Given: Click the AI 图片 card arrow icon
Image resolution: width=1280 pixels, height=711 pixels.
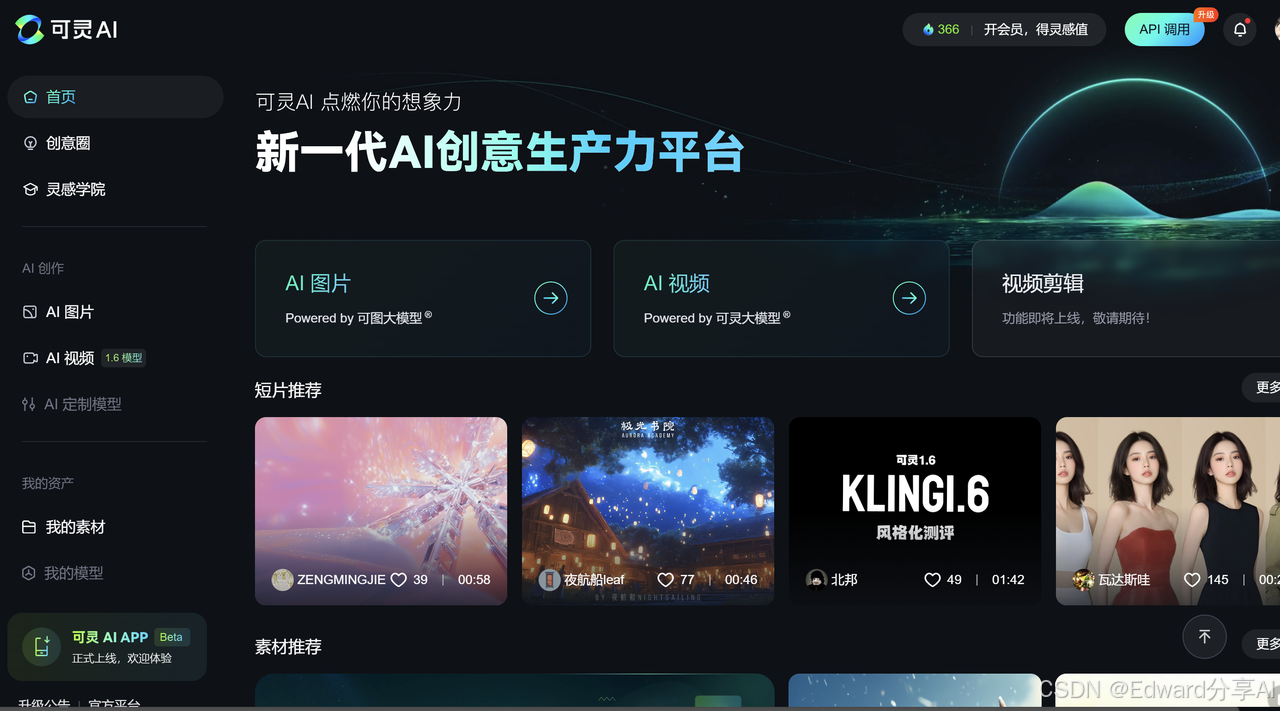Looking at the screenshot, I should pyautogui.click(x=550, y=298).
